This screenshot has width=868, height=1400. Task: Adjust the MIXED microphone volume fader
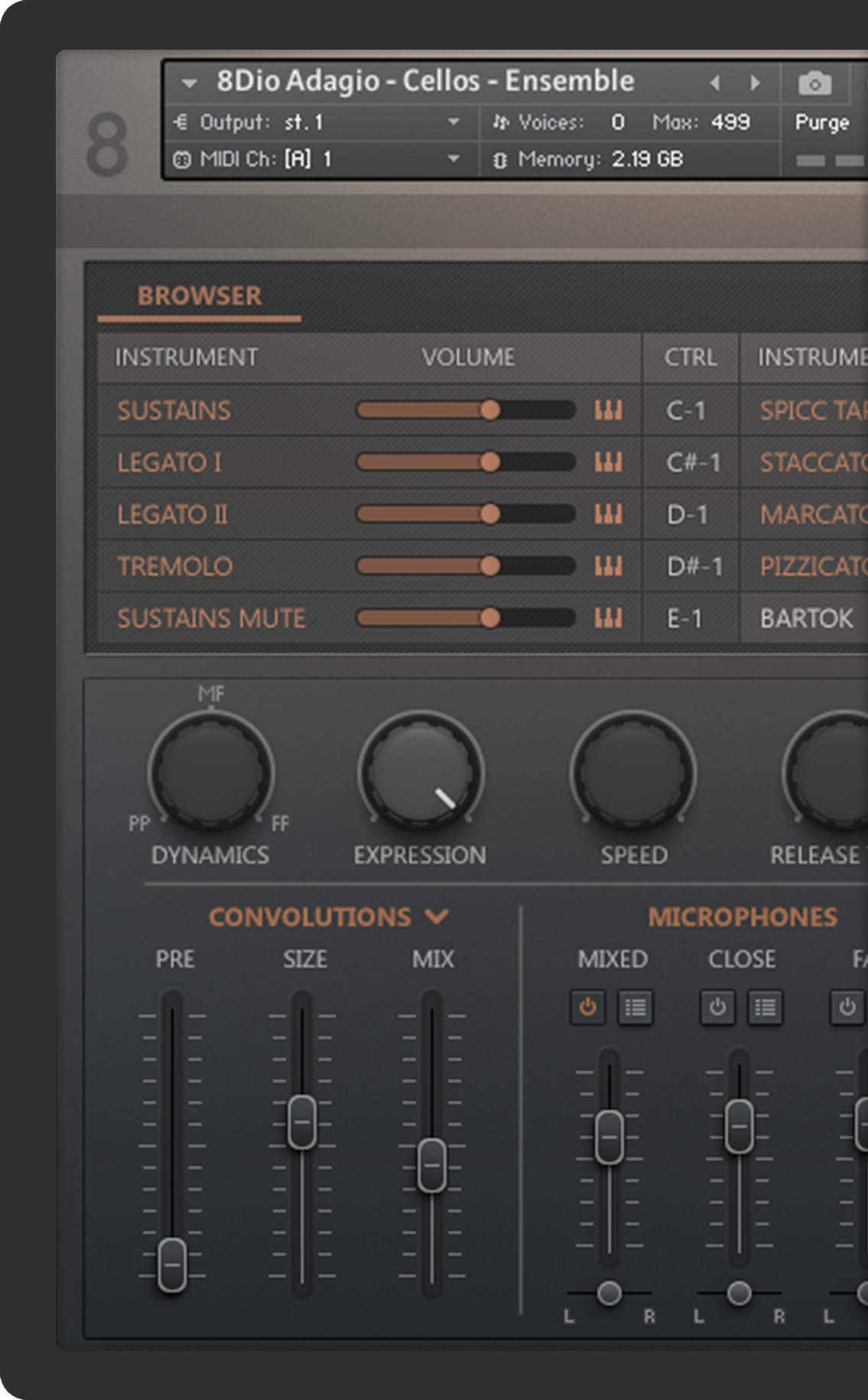coord(610,1138)
